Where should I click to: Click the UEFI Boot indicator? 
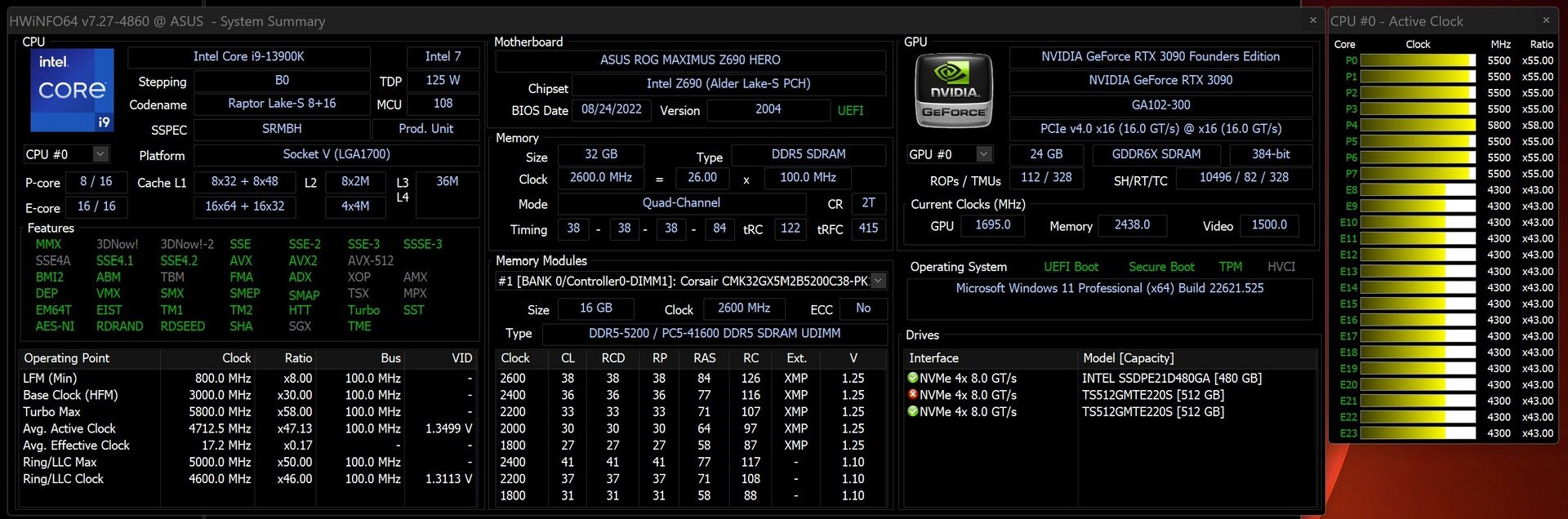[x=1071, y=267]
